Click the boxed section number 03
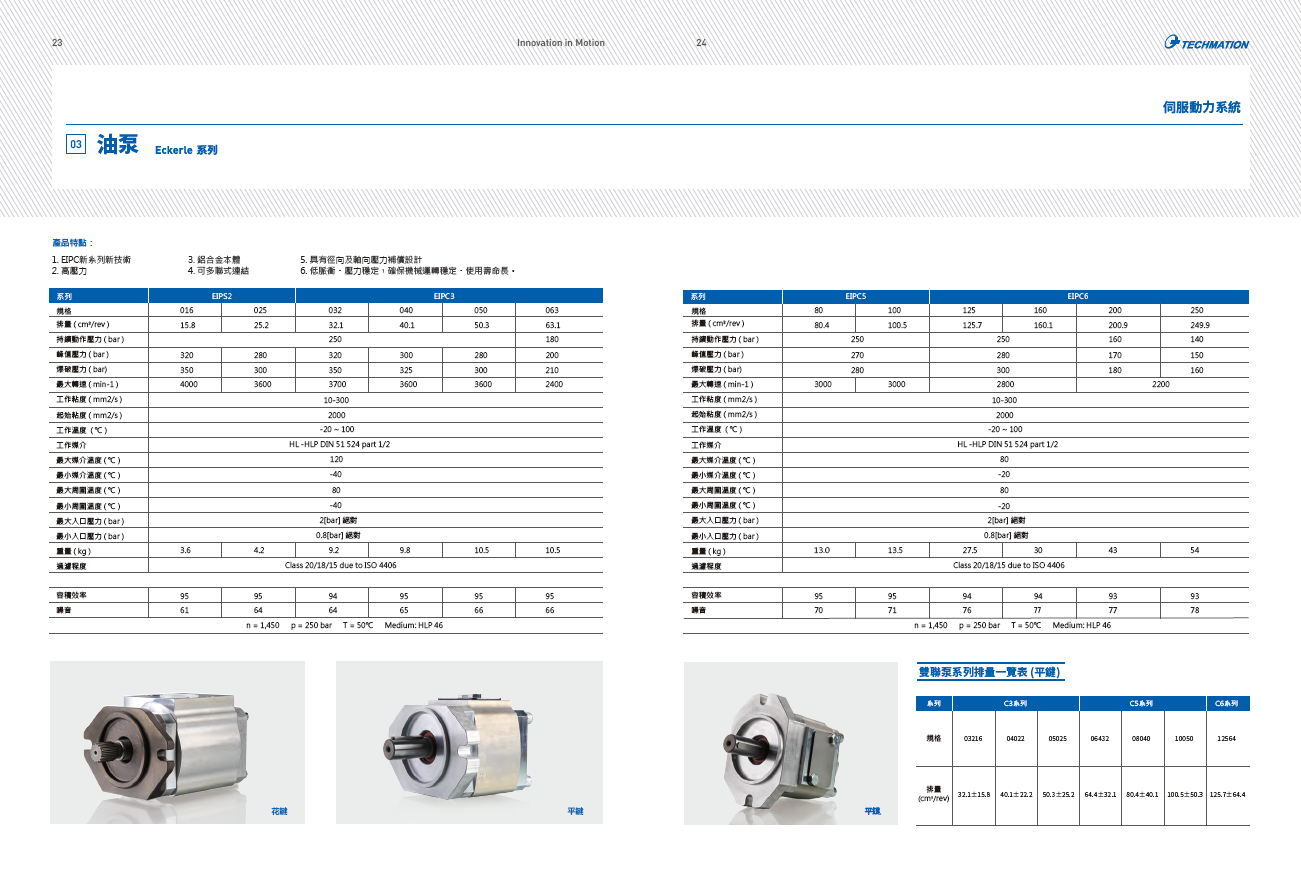 click(75, 145)
